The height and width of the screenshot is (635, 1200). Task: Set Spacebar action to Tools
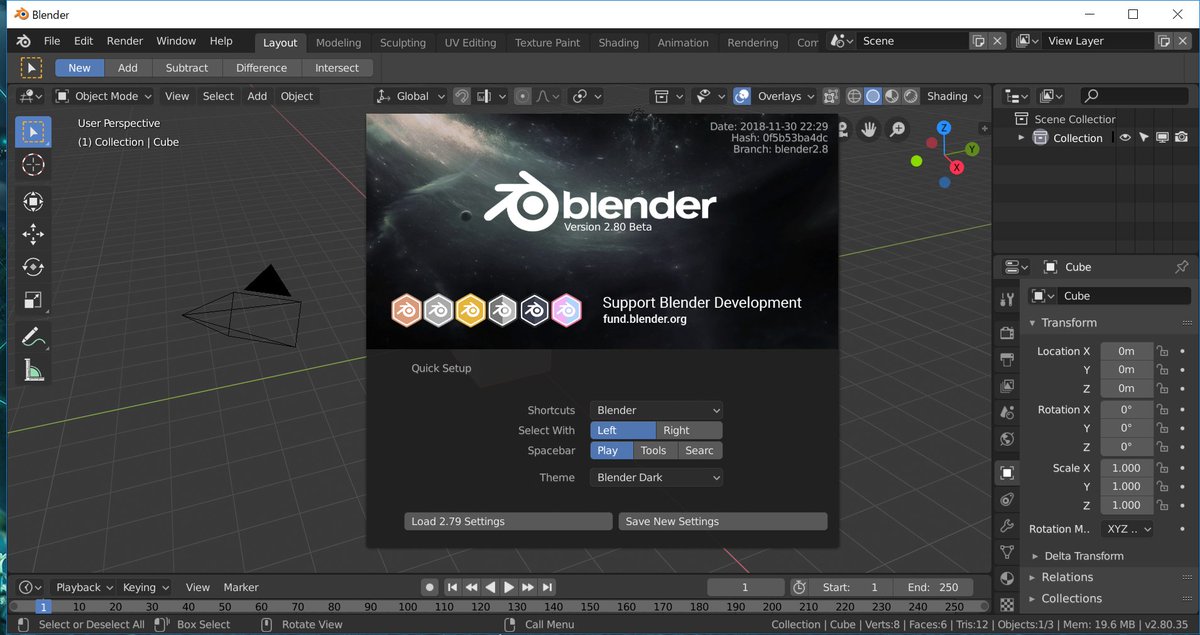(x=655, y=450)
